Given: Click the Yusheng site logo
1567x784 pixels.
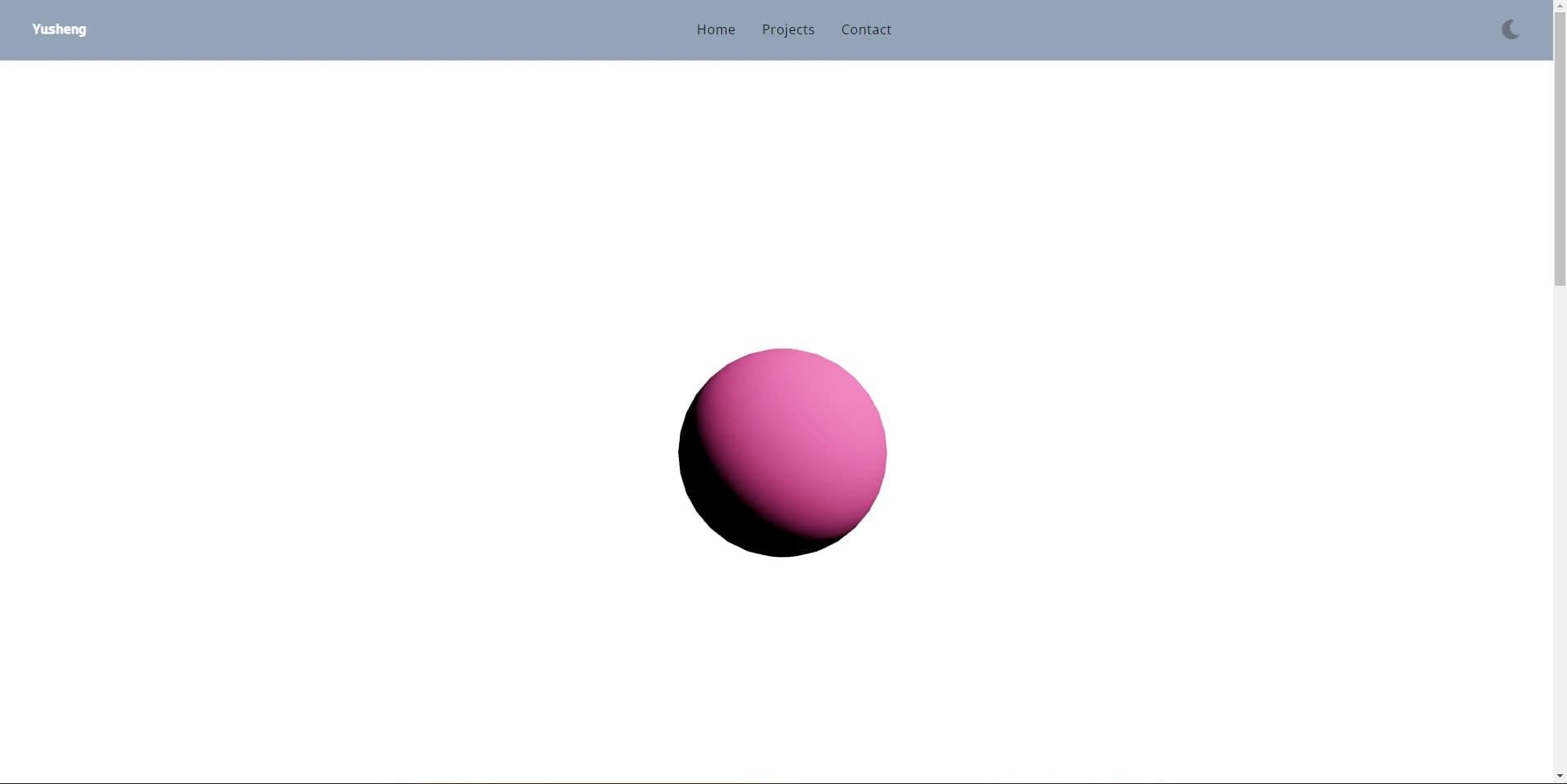Looking at the screenshot, I should [59, 29].
